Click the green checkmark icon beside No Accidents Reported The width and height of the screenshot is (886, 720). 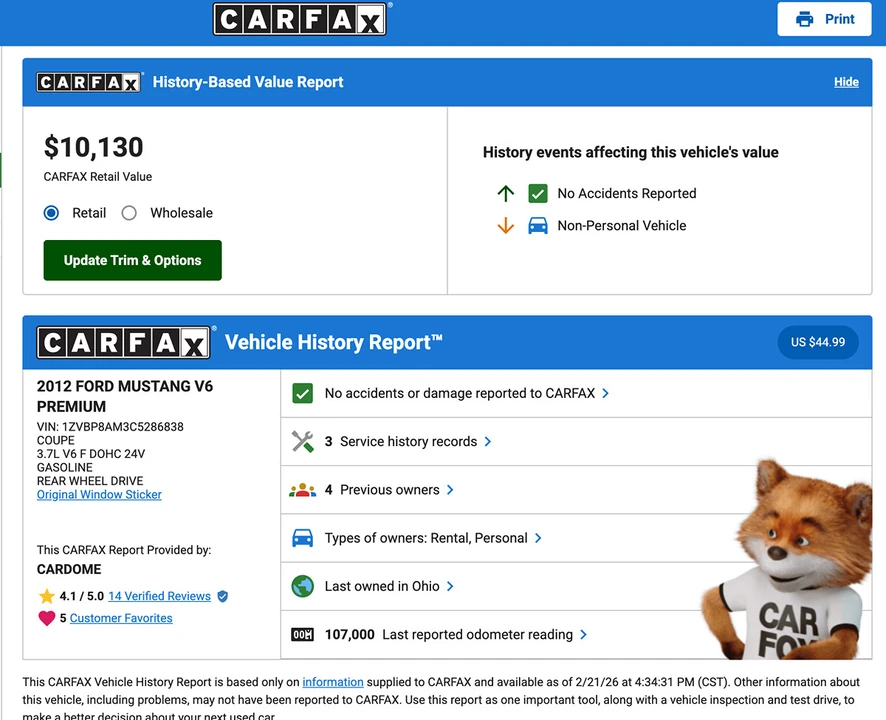[x=538, y=193]
